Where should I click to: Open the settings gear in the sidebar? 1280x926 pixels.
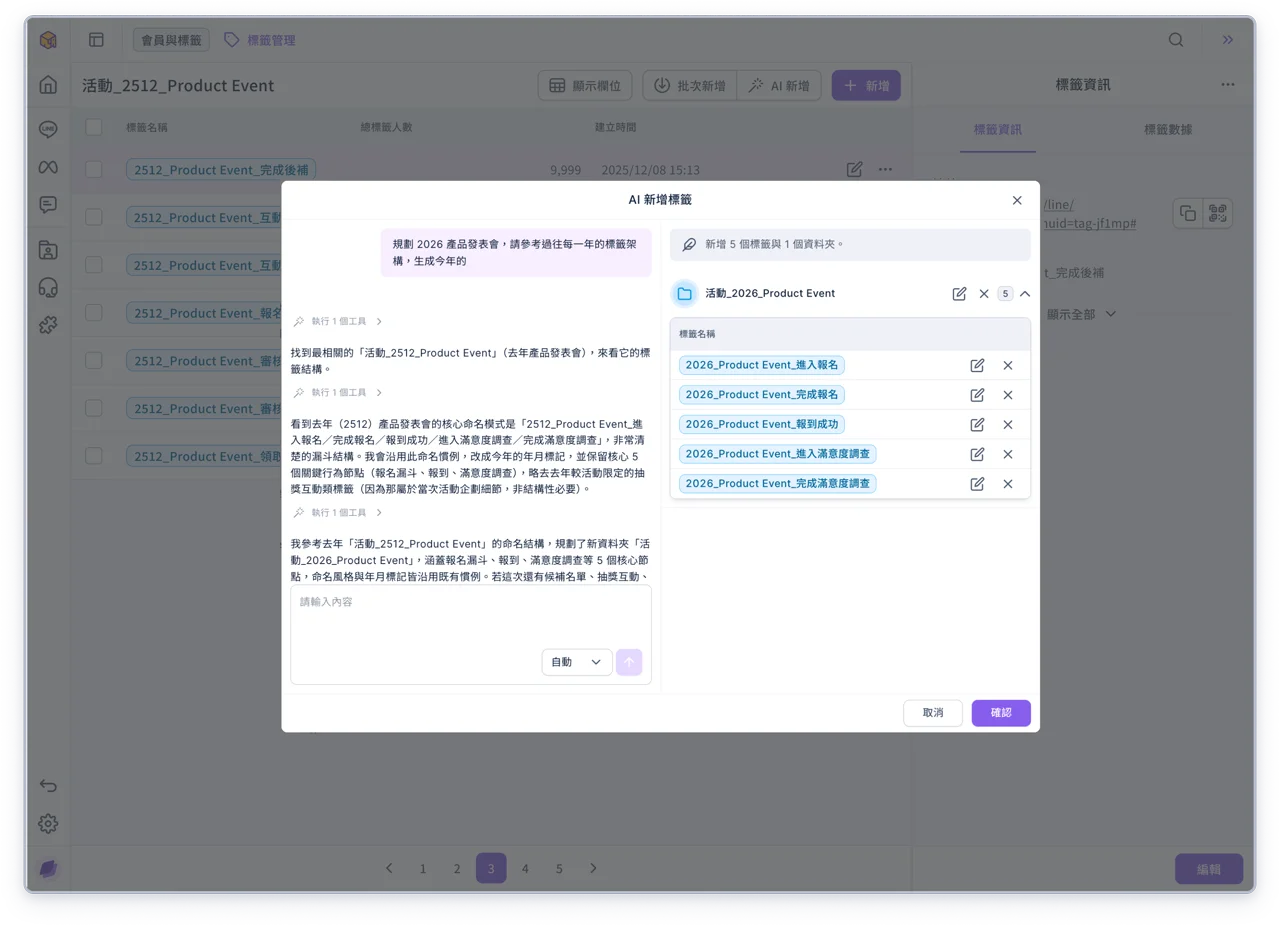[48, 824]
